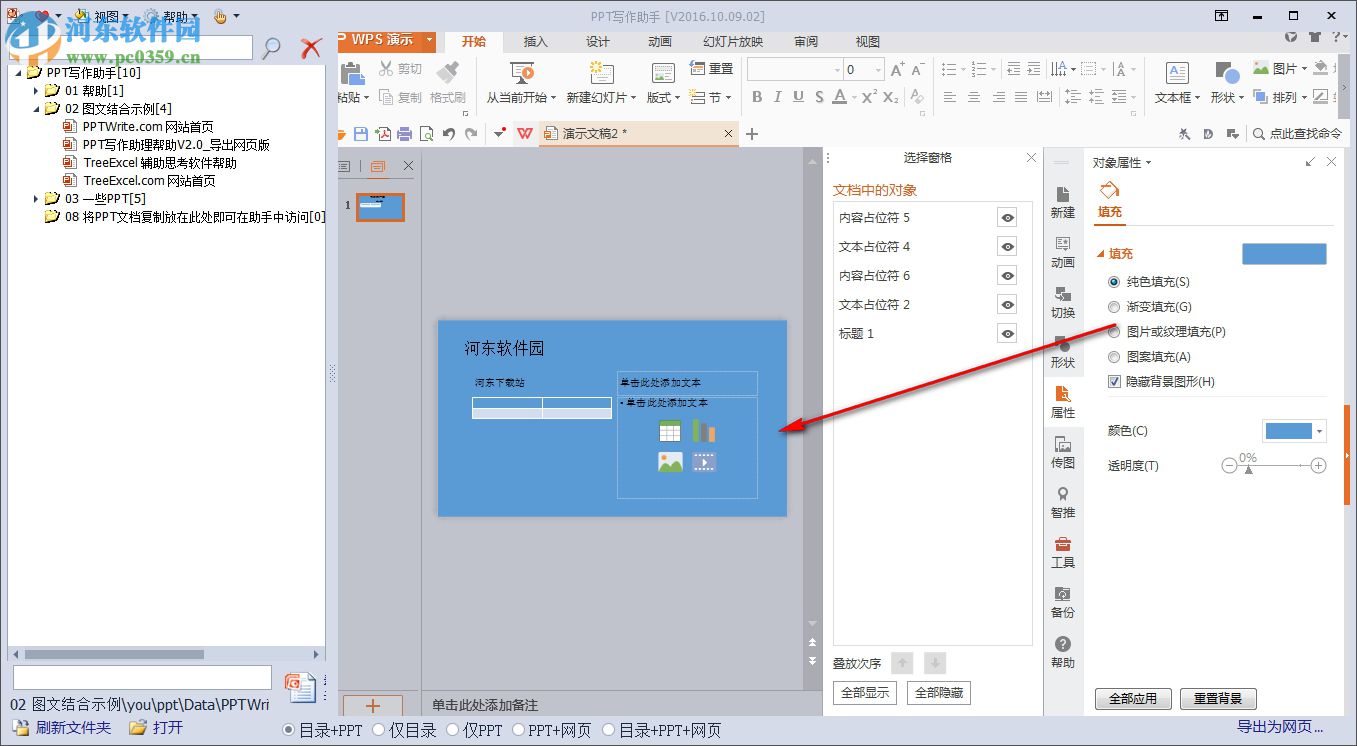Select the 纯色填充(S) radio button

[1114, 282]
